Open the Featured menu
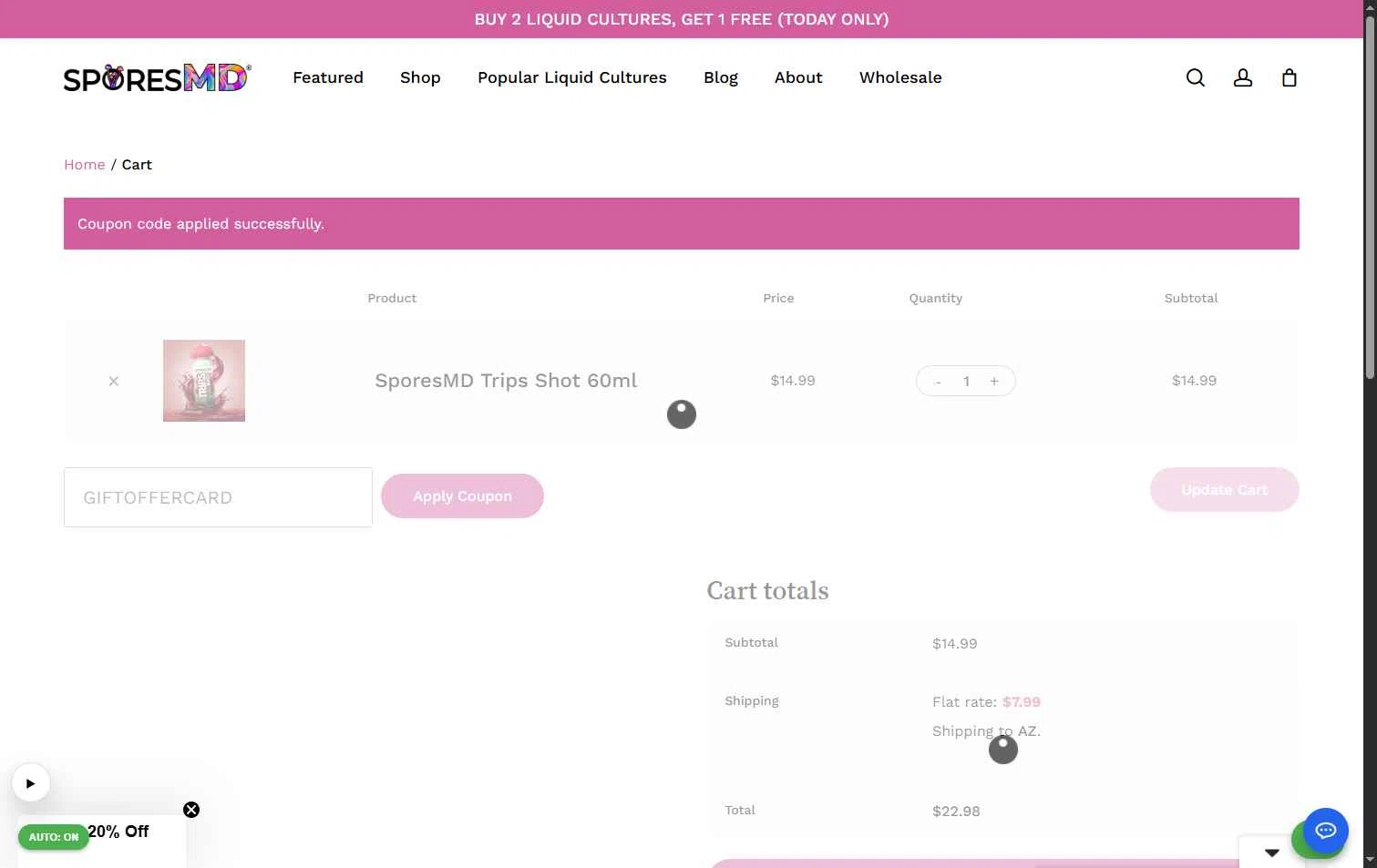Screen dimensions: 1377x868 pyautogui.click(x=328, y=78)
